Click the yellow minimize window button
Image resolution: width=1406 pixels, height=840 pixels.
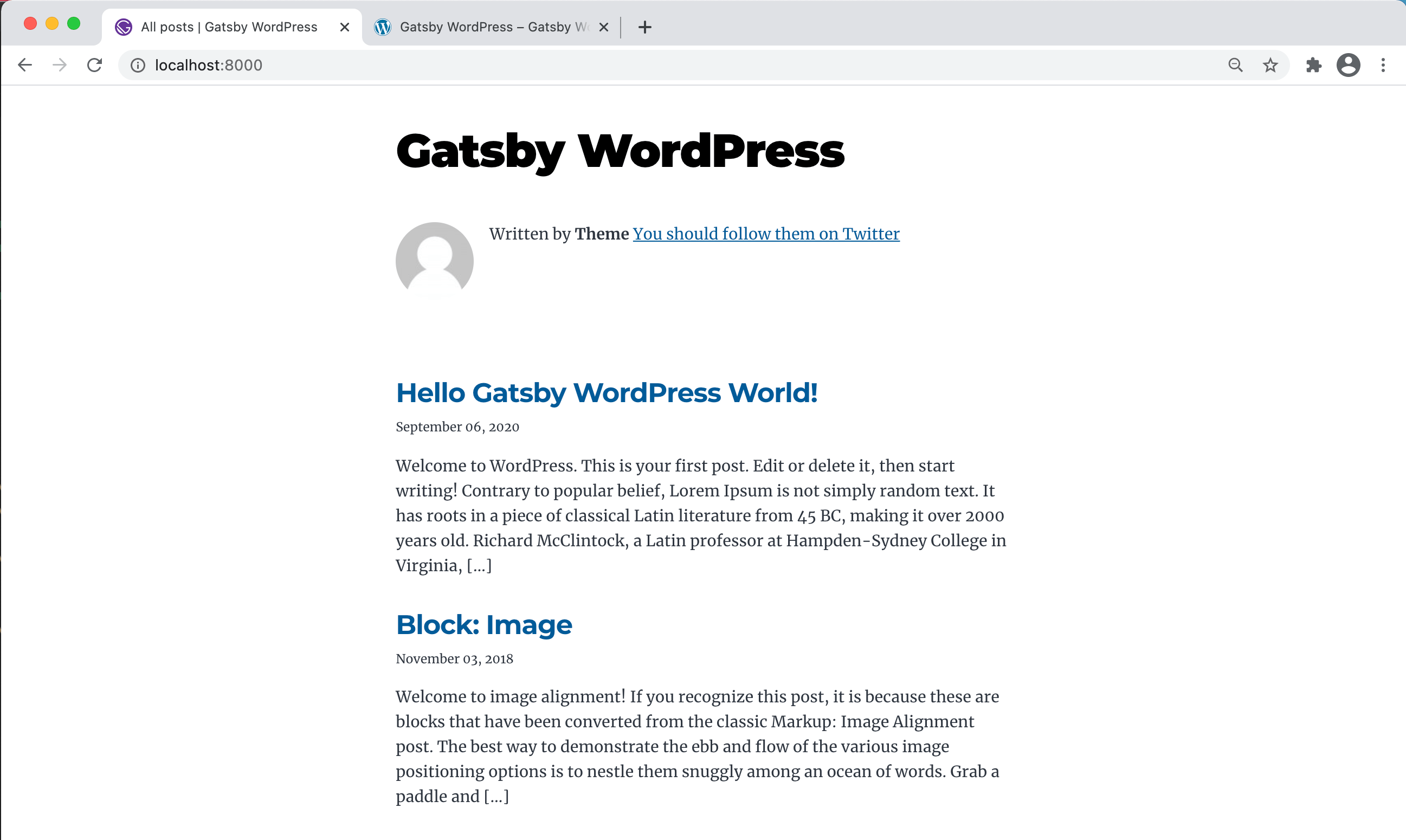click(x=52, y=23)
